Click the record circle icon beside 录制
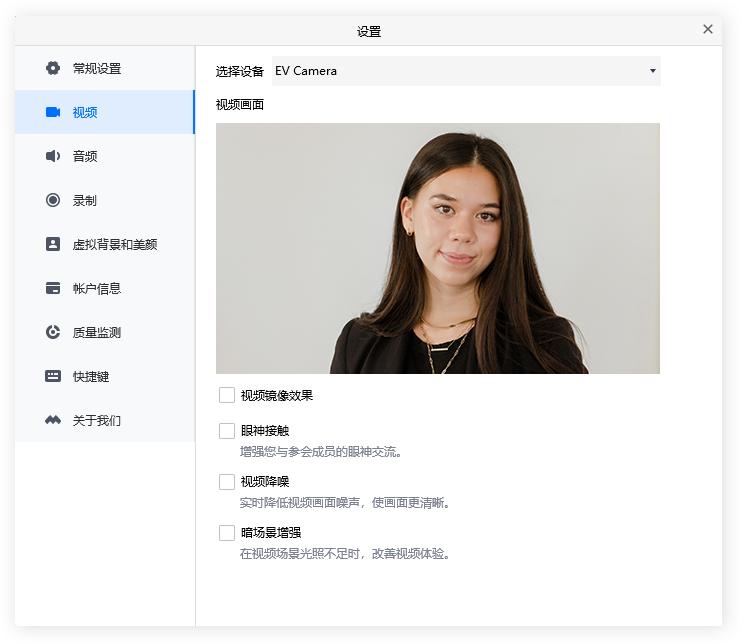Image resolution: width=741 pixels, height=644 pixels. 53,200
